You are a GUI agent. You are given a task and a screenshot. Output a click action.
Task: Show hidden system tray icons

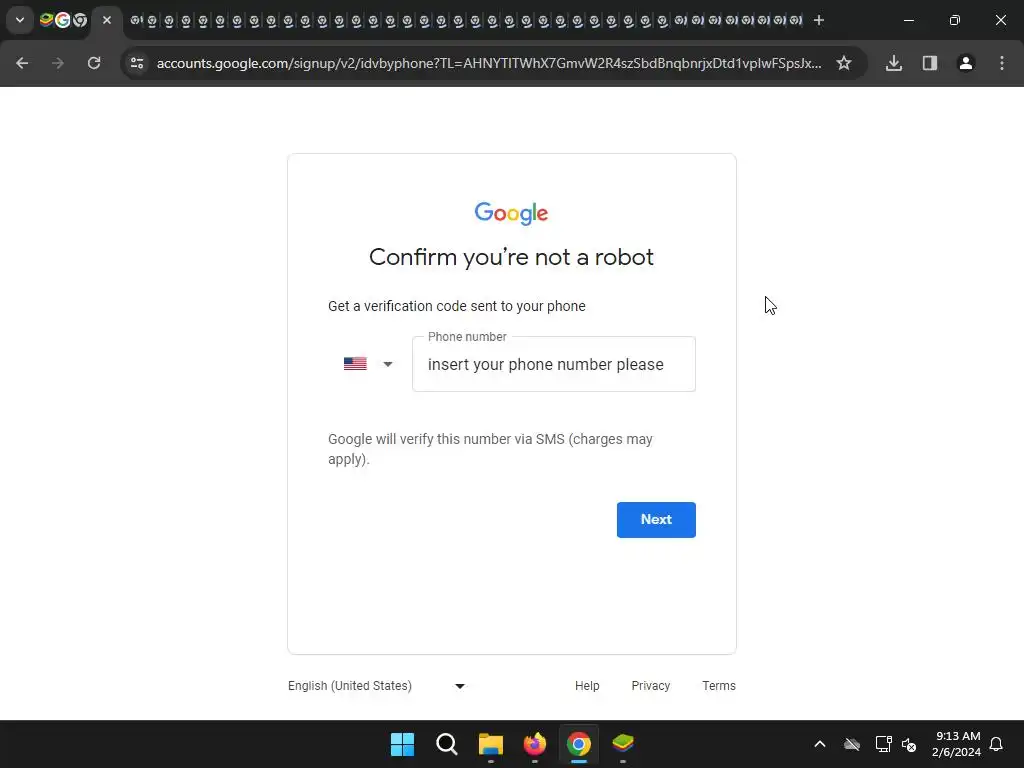(820, 744)
